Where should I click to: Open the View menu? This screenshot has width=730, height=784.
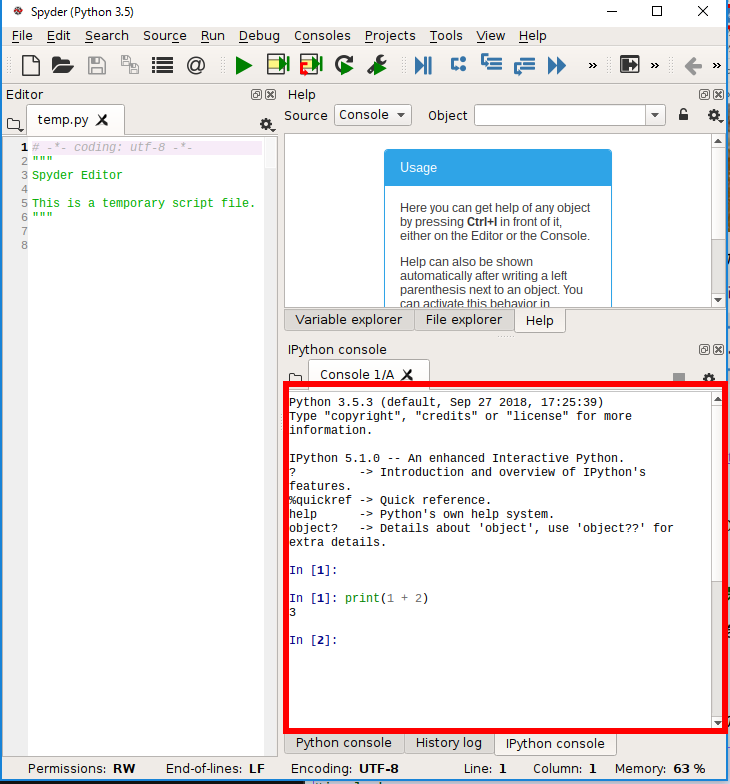(x=490, y=36)
